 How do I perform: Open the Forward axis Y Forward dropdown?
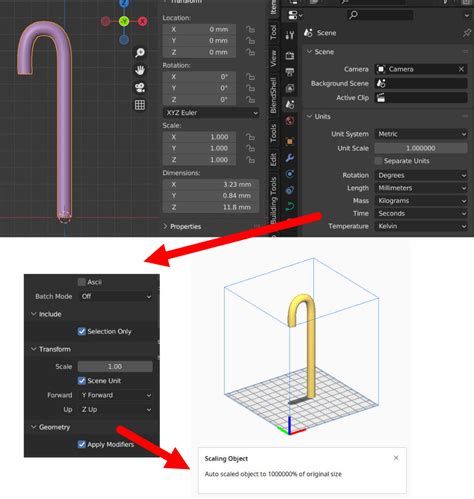tap(115, 395)
